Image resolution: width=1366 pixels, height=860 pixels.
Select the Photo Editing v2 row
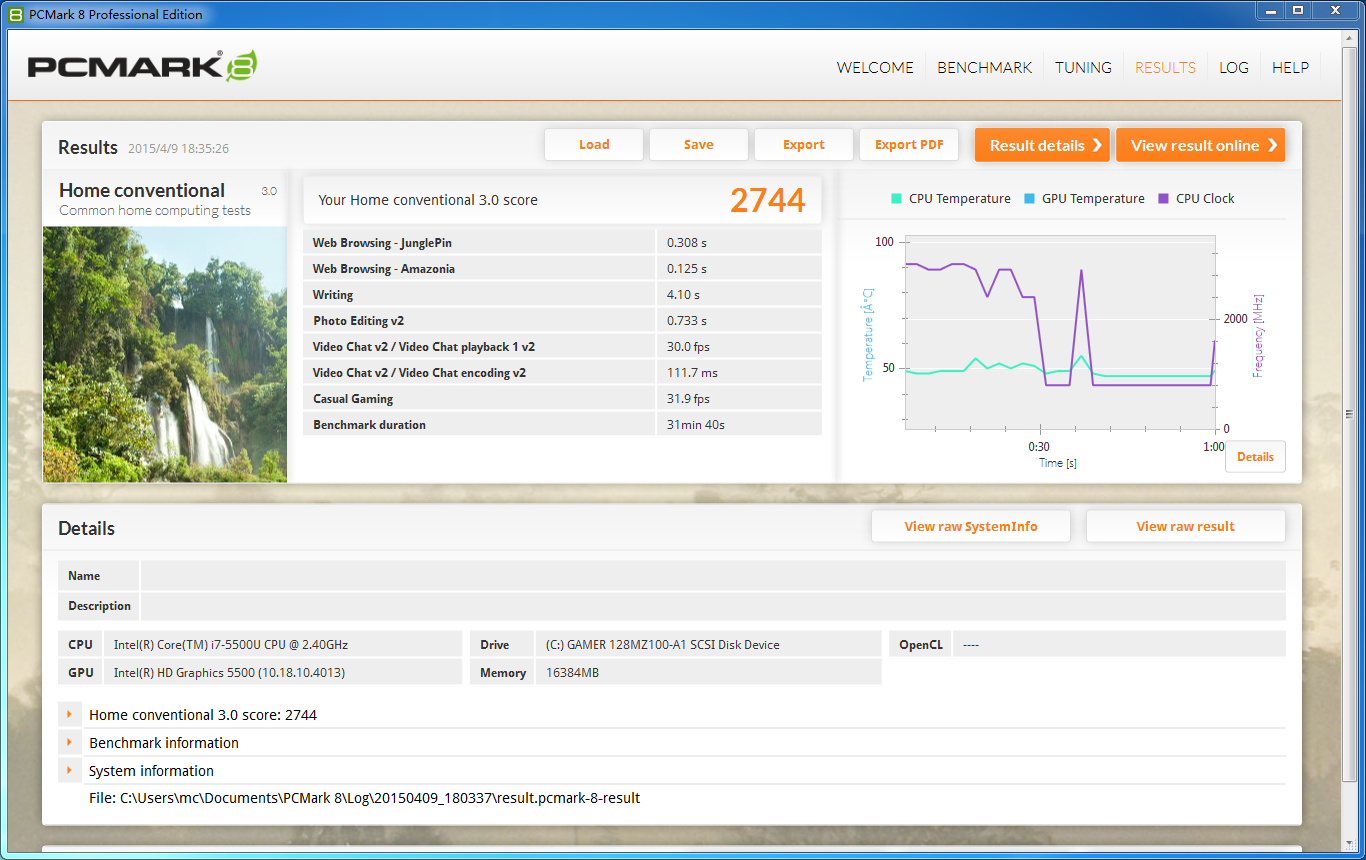click(x=562, y=320)
